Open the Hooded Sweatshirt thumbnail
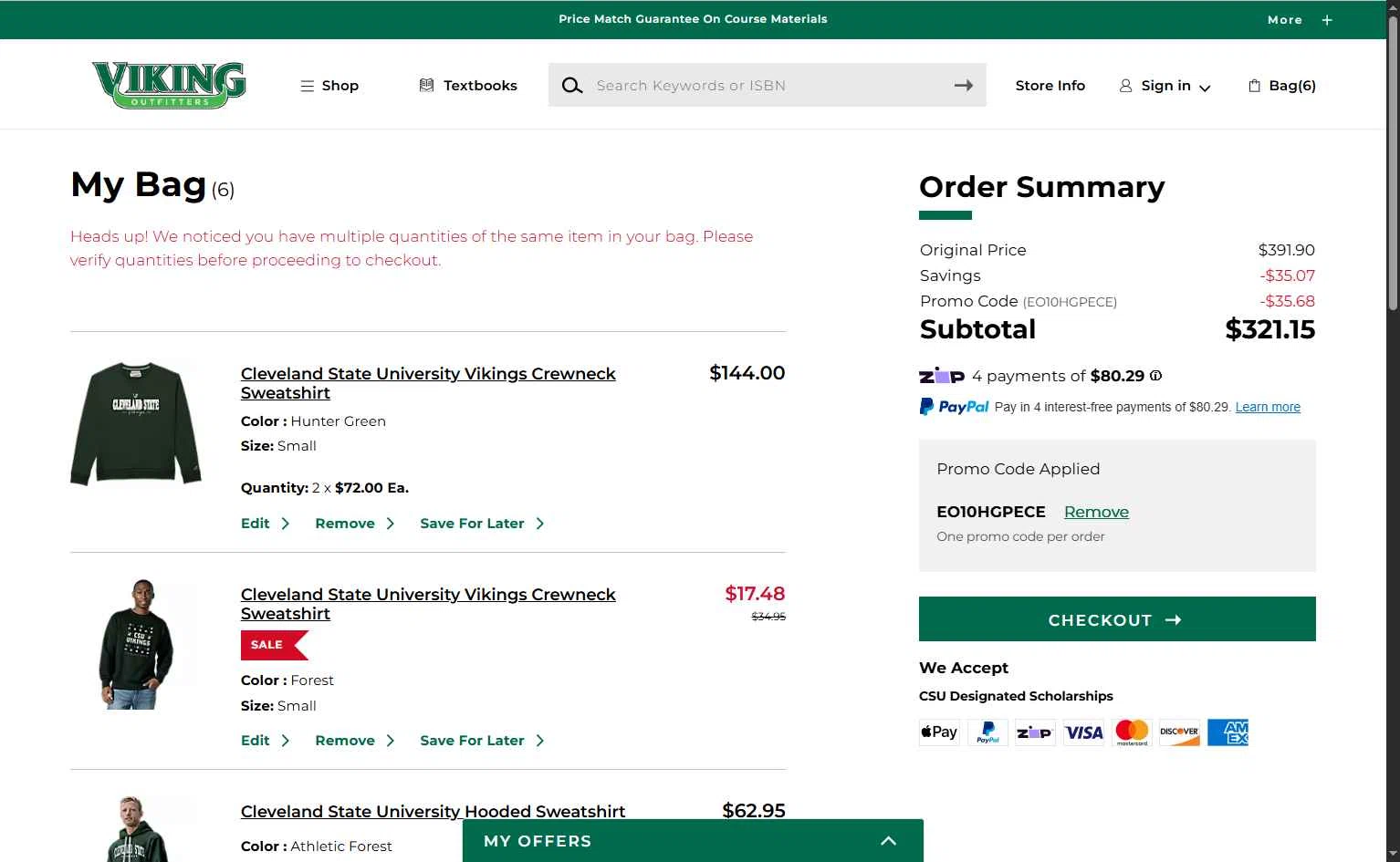The height and width of the screenshot is (862, 1400). point(136,829)
